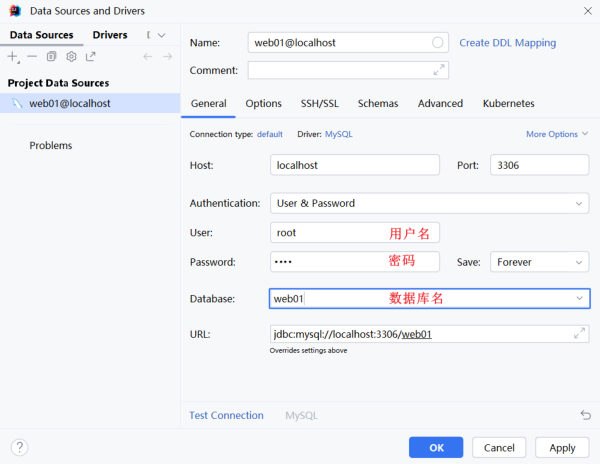This screenshot has width=600, height=464.
Task: Click the IntelliJ app icon in title bar
Action: pyautogui.click(x=15, y=11)
